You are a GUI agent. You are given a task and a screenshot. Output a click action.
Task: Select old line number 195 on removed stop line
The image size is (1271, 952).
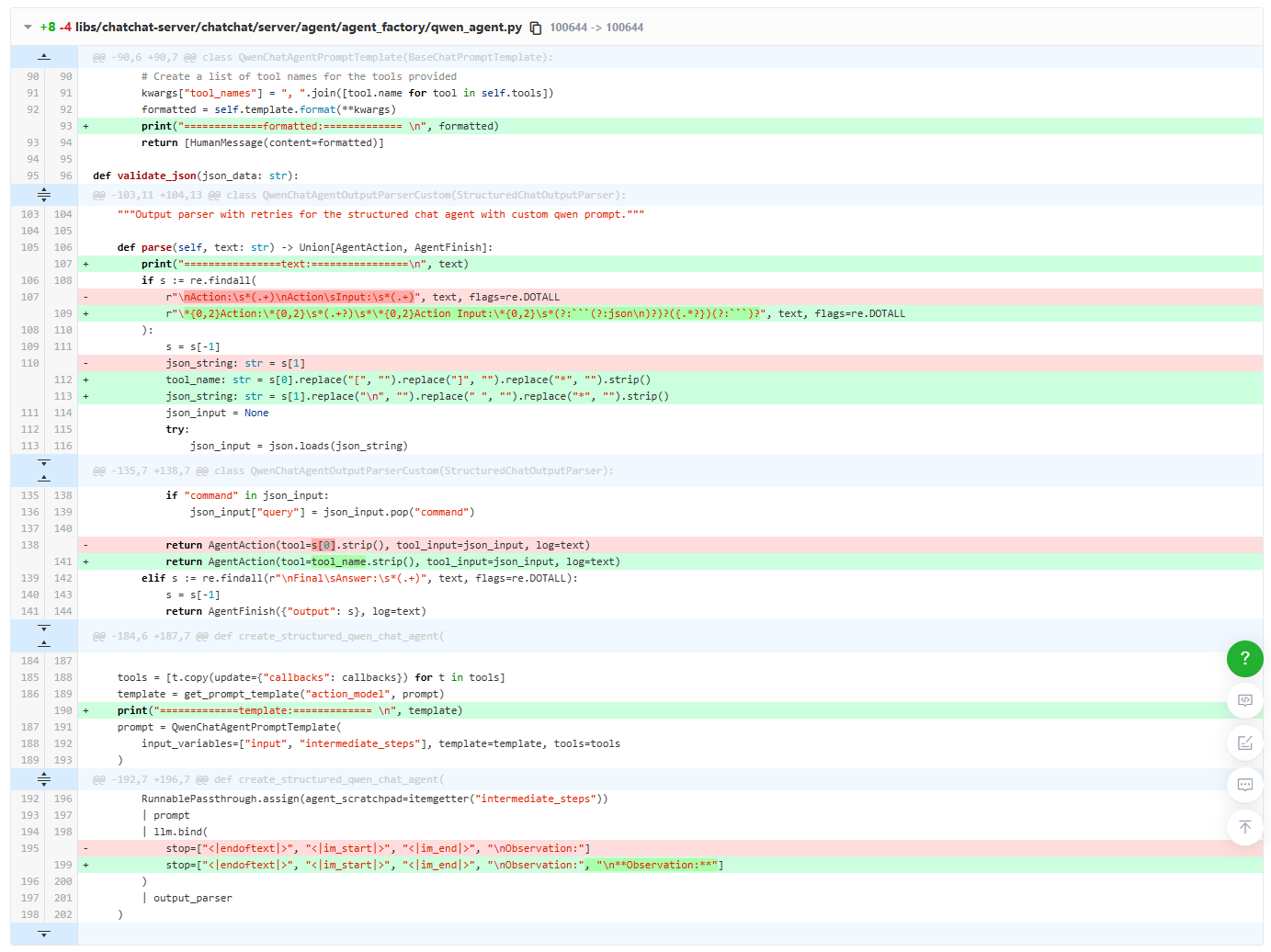coord(30,848)
